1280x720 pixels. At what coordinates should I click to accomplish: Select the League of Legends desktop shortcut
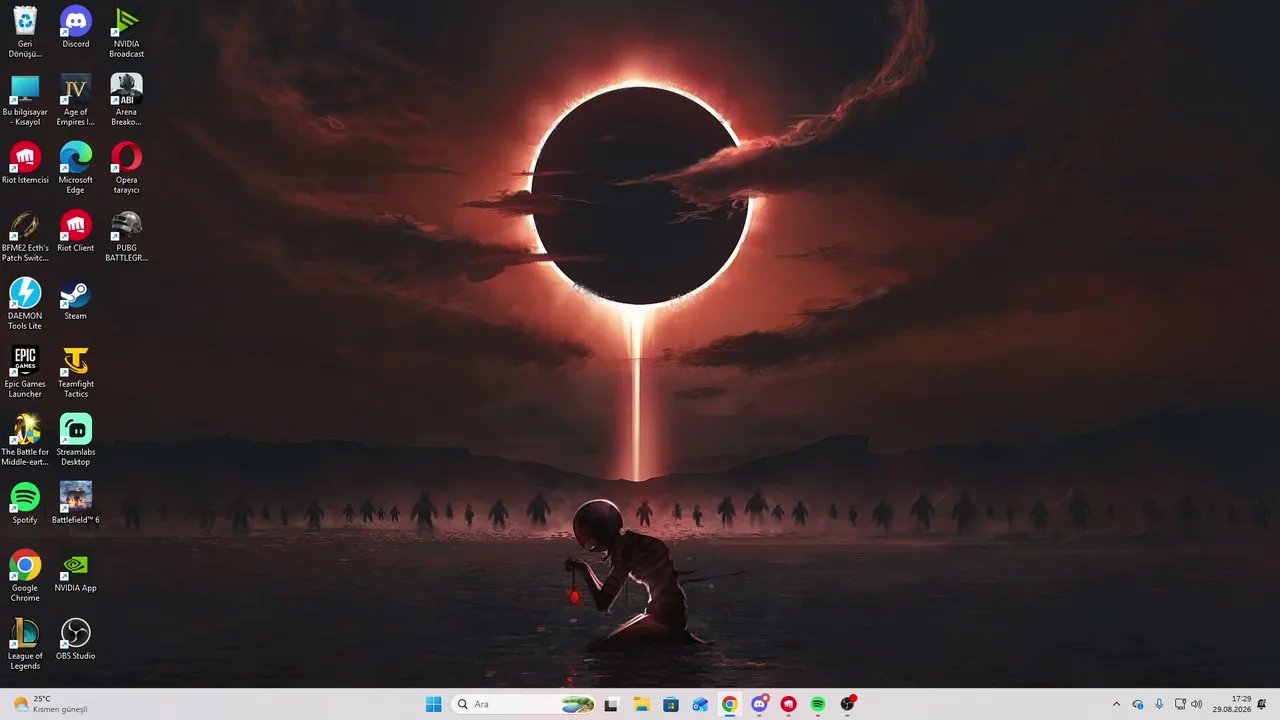click(25, 644)
